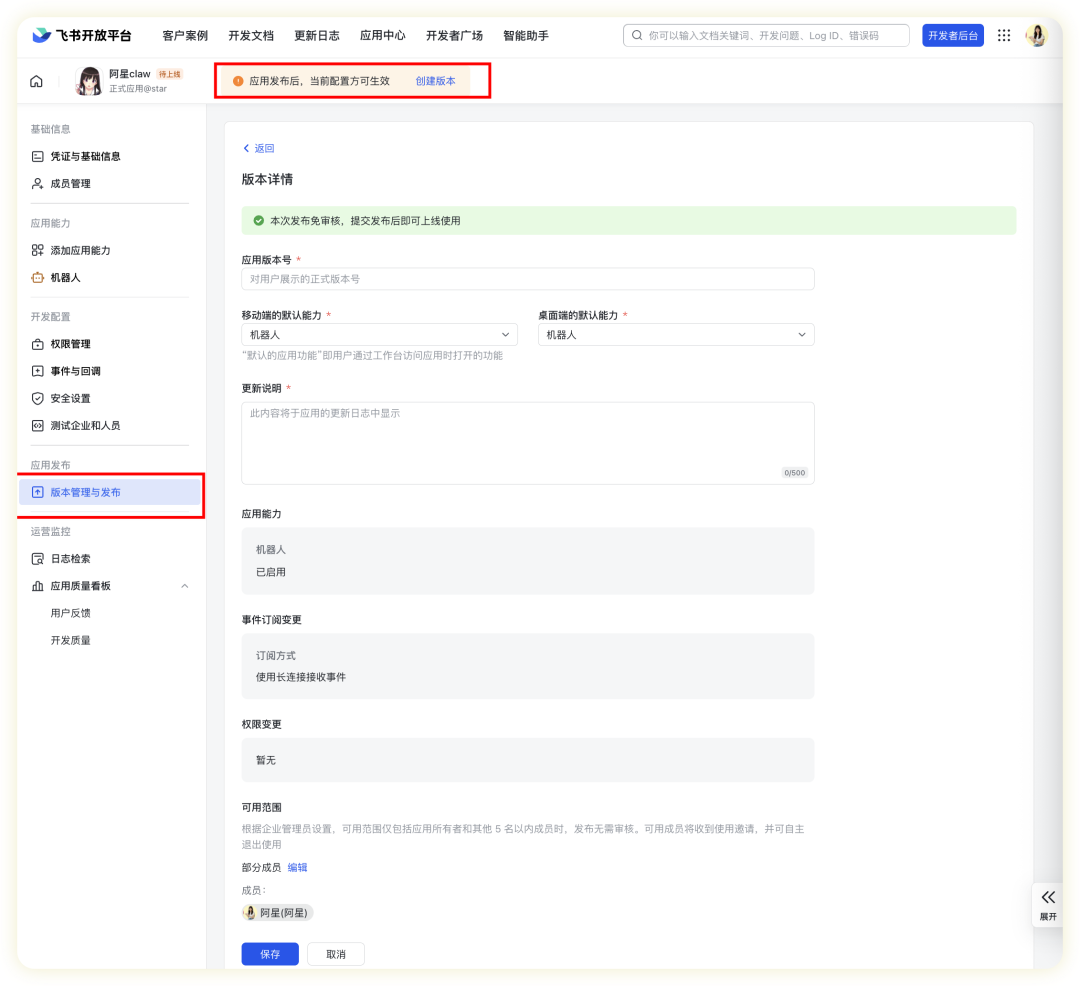Go to 应用中心 in top navigation
The width and height of the screenshot is (1080, 986).
[x=382, y=35]
